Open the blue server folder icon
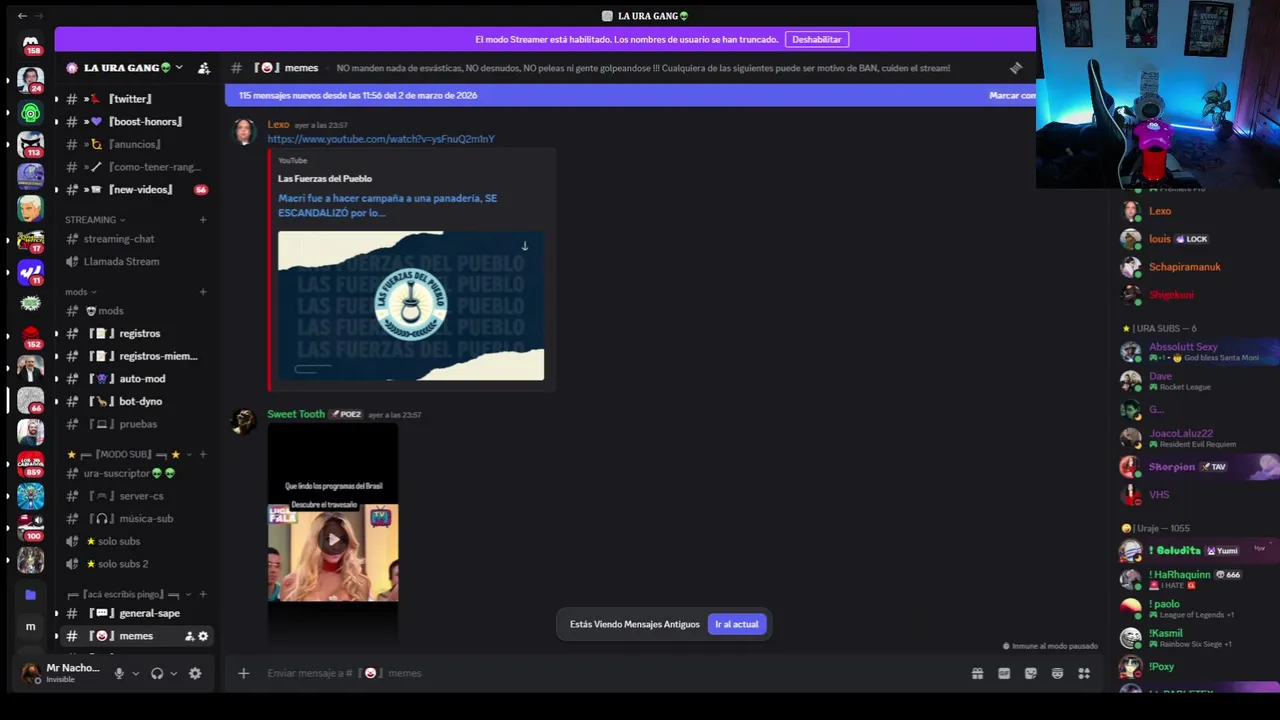 point(30,594)
